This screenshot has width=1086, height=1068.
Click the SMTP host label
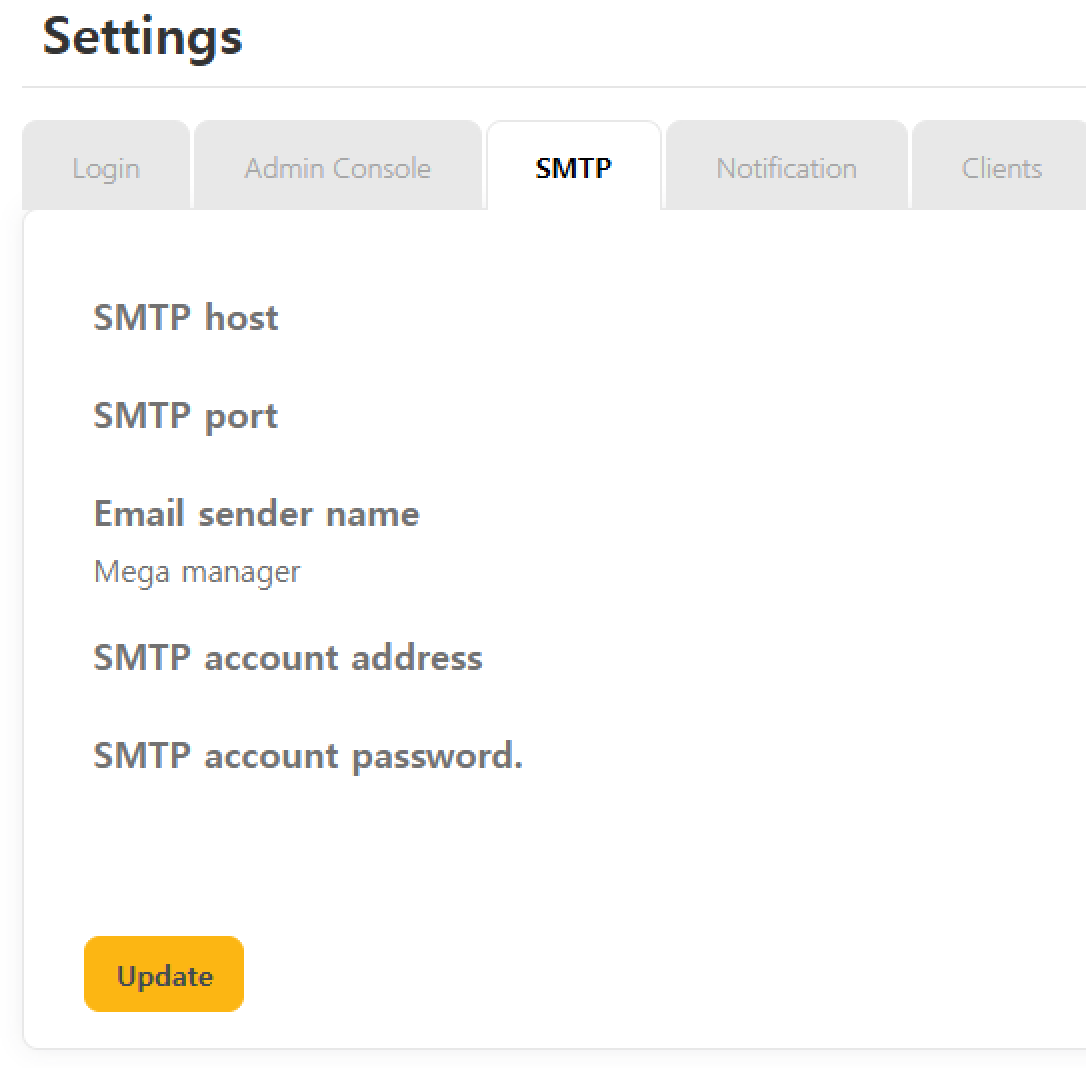point(186,318)
